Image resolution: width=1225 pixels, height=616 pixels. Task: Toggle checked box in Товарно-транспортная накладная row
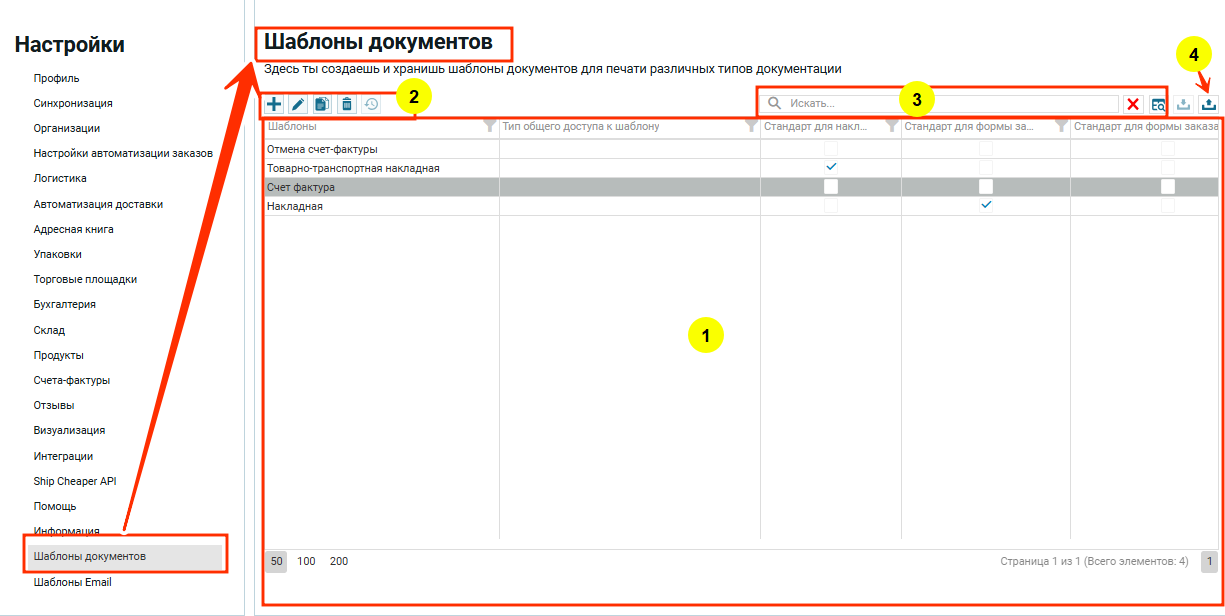(x=831, y=167)
